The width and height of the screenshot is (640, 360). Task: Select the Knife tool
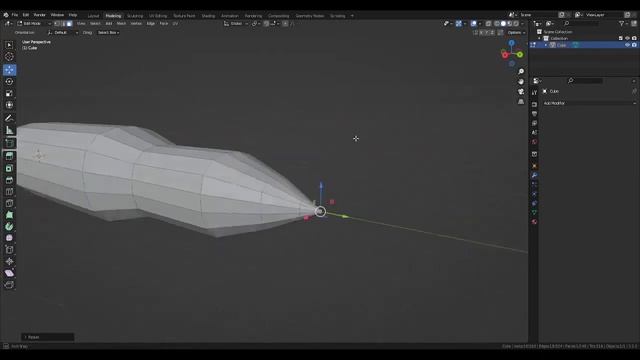(x=9, y=203)
